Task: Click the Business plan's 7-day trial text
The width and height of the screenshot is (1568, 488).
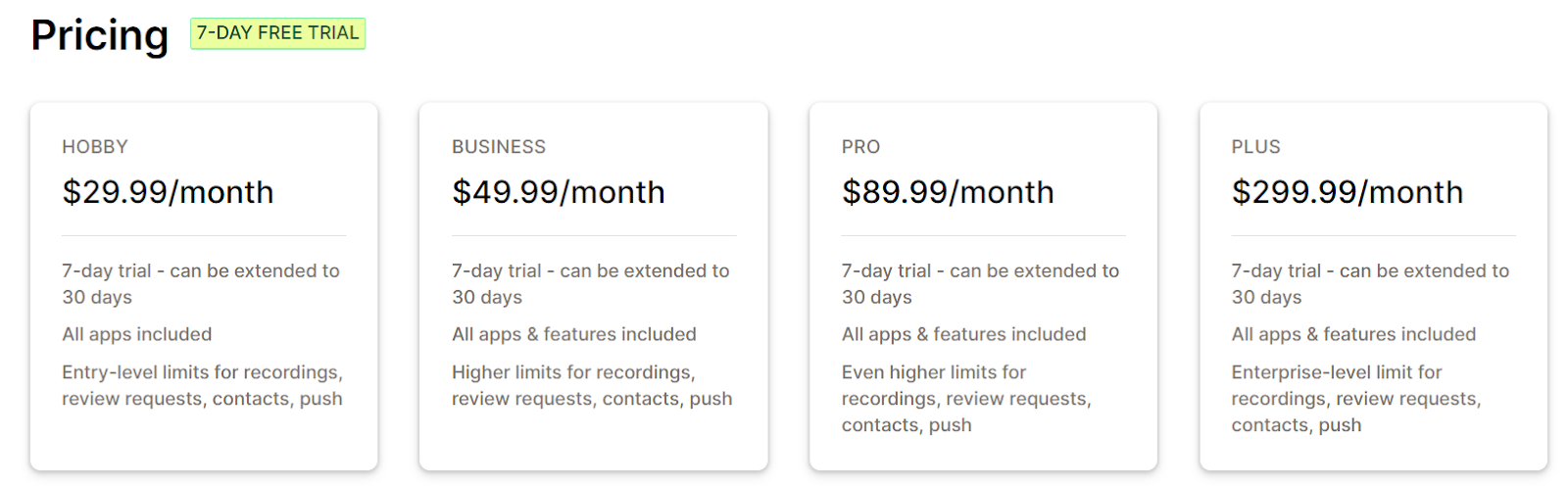Action: click(590, 283)
